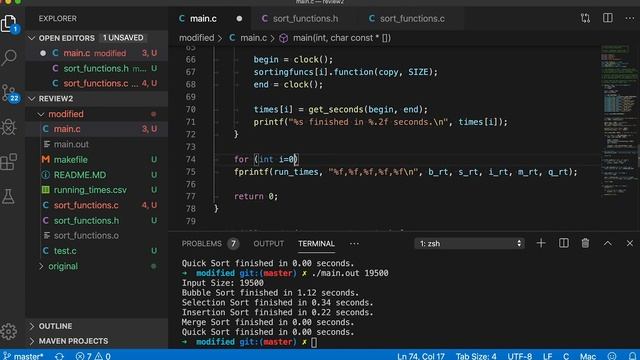Open sort_functions.o in explorer

click(96, 236)
